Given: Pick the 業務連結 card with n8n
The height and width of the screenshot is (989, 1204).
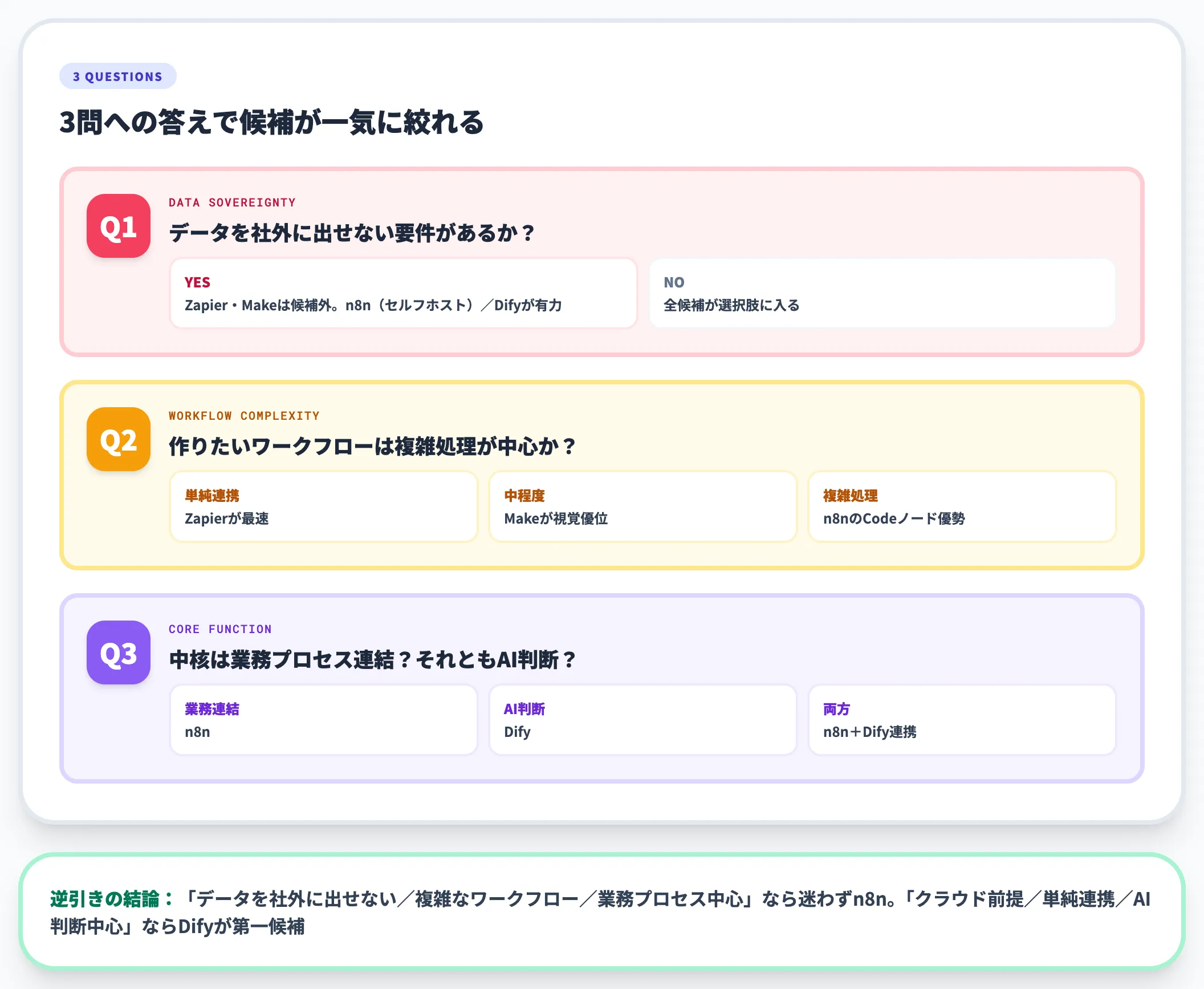Looking at the screenshot, I should [x=324, y=720].
